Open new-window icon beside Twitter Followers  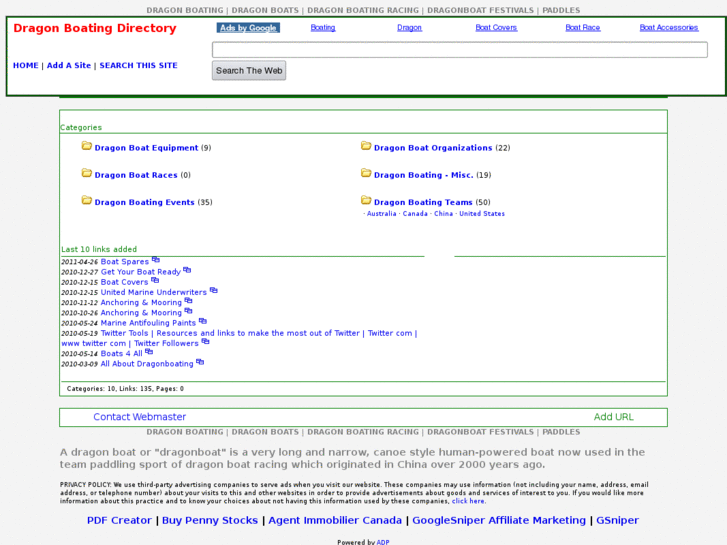click(x=205, y=341)
